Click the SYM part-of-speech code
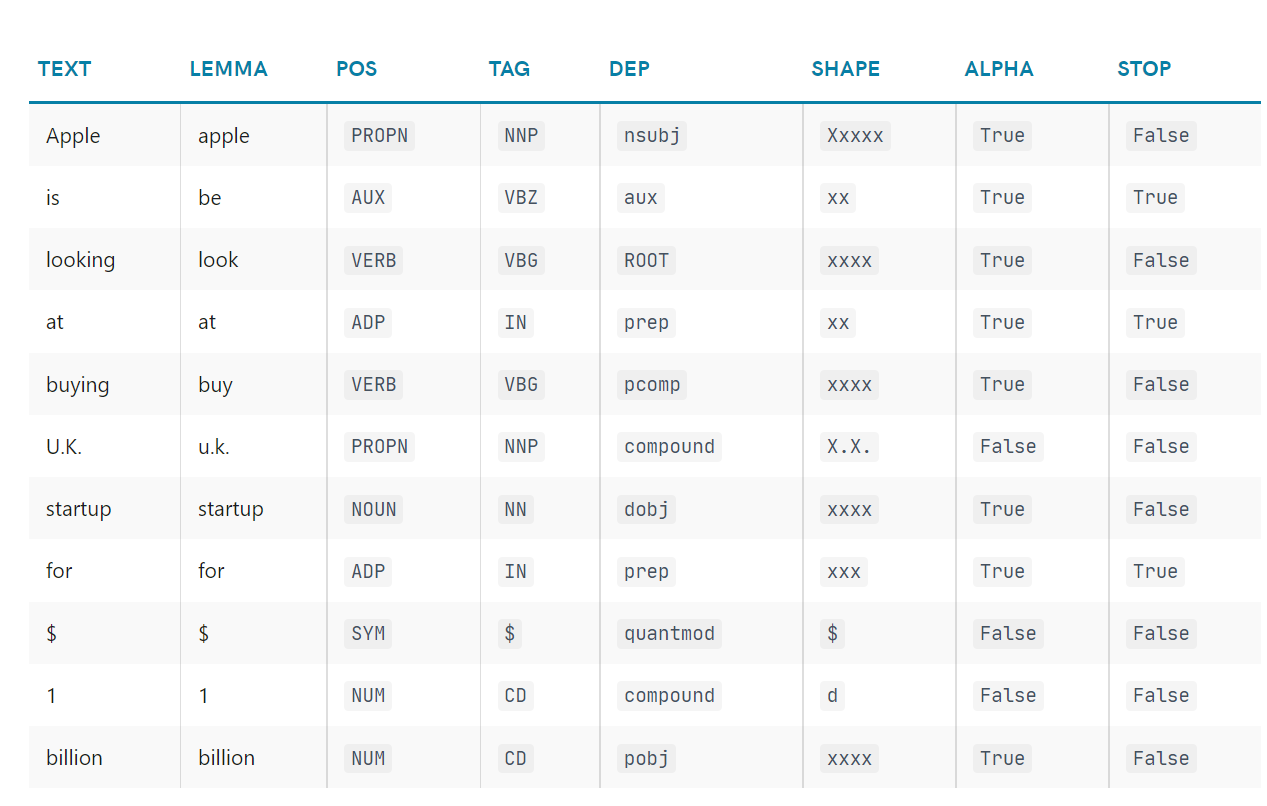Image resolution: width=1267 pixels, height=806 pixels. click(x=368, y=634)
